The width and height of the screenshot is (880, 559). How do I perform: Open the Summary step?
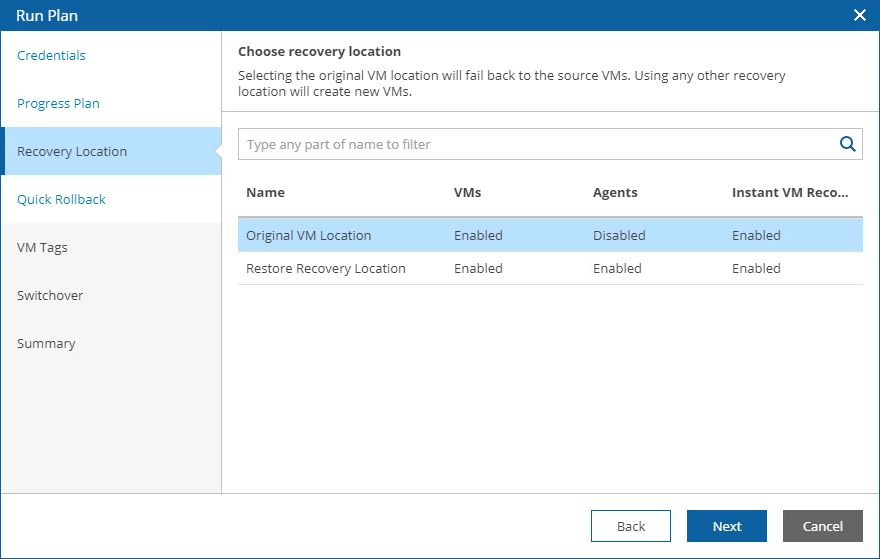point(46,344)
